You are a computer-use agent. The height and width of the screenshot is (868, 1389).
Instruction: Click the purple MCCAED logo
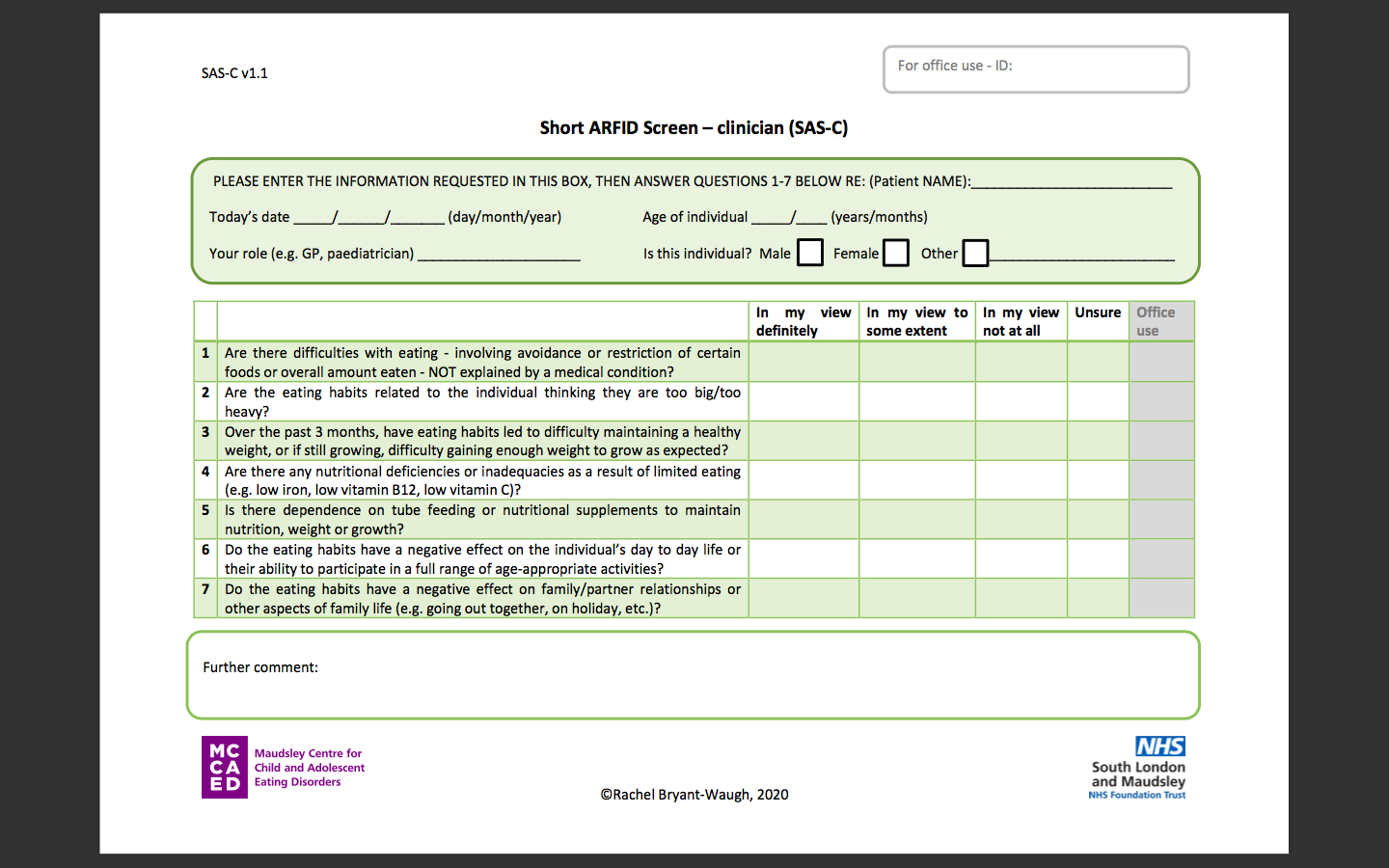(x=225, y=767)
